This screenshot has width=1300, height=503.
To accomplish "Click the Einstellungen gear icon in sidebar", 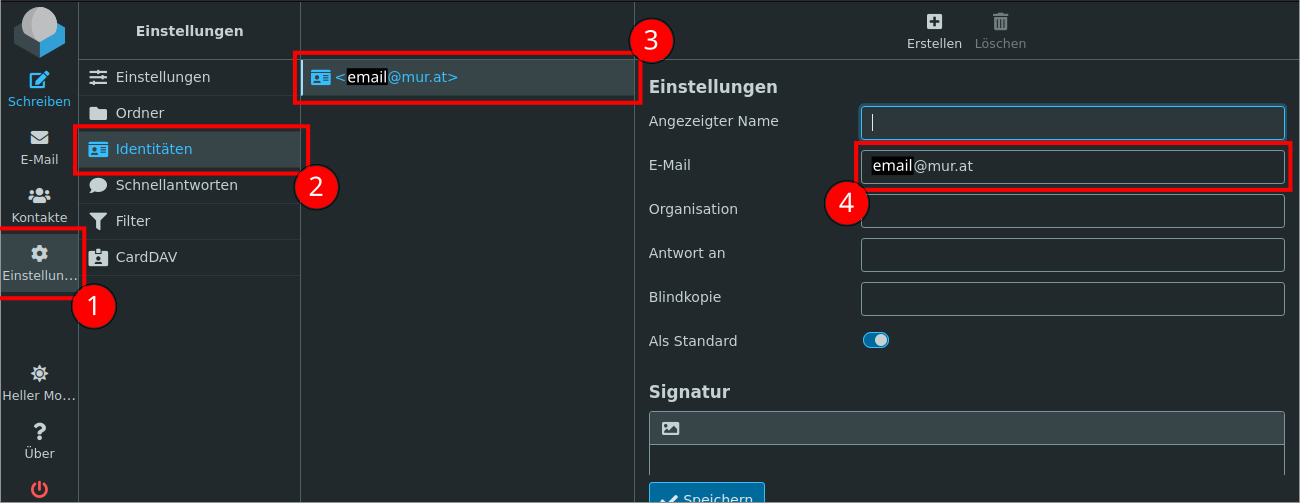I will (x=39, y=254).
